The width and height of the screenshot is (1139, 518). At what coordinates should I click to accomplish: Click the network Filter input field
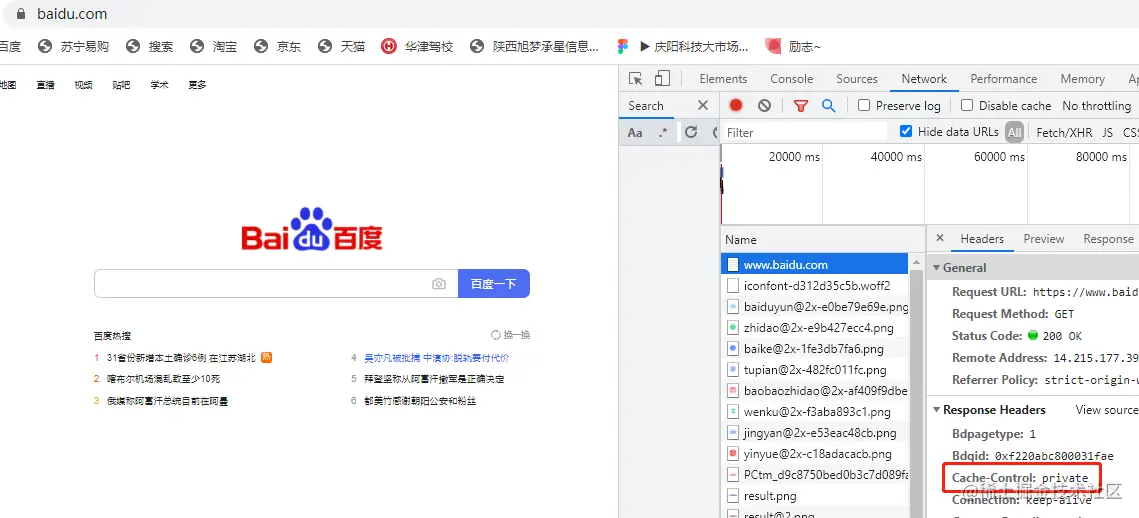[804, 132]
